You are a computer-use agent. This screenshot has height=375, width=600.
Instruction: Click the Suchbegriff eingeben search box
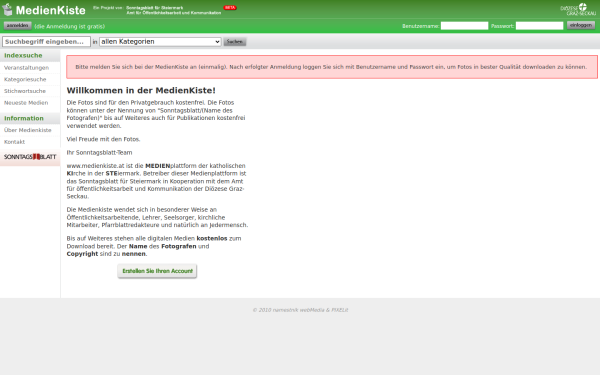click(x=46, y=41)
